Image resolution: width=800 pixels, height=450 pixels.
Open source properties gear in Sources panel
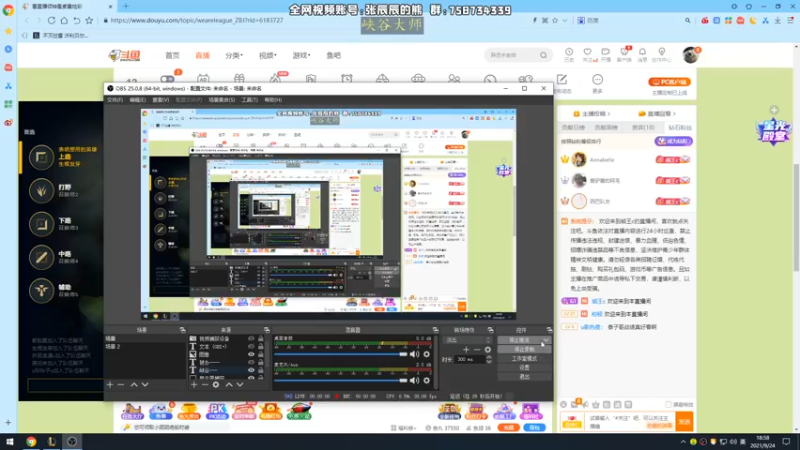pyautogui.click(x=216, y=385)
